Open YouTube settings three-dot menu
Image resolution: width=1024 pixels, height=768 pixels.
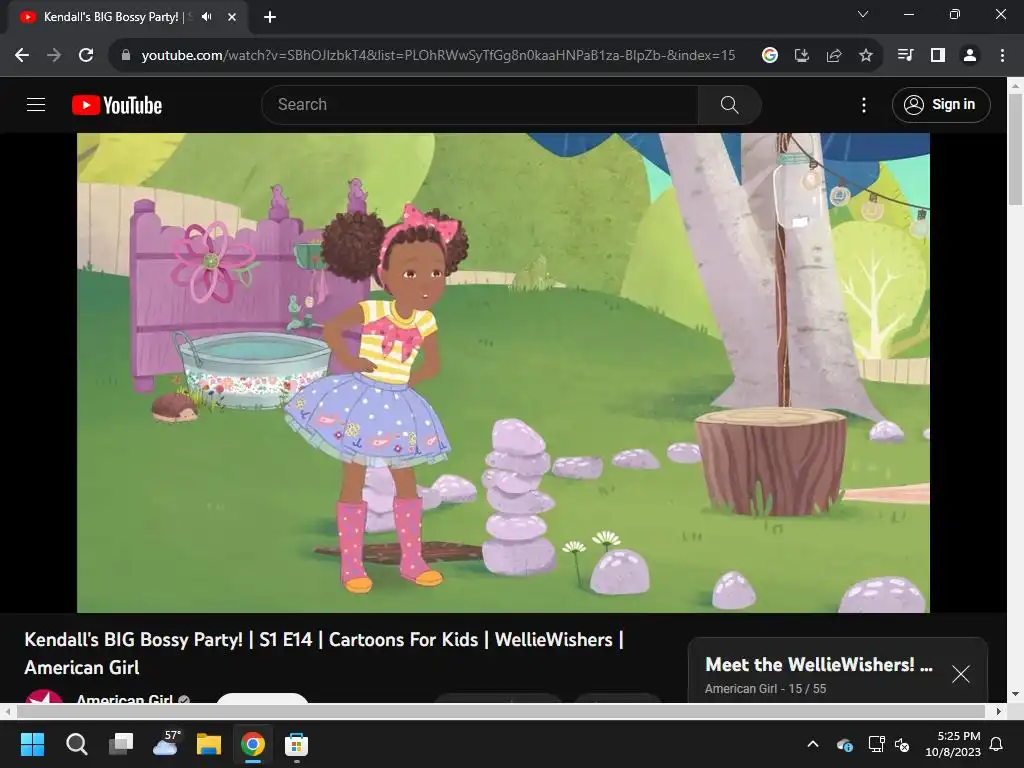pyautogui.click(x=864, y=104)
